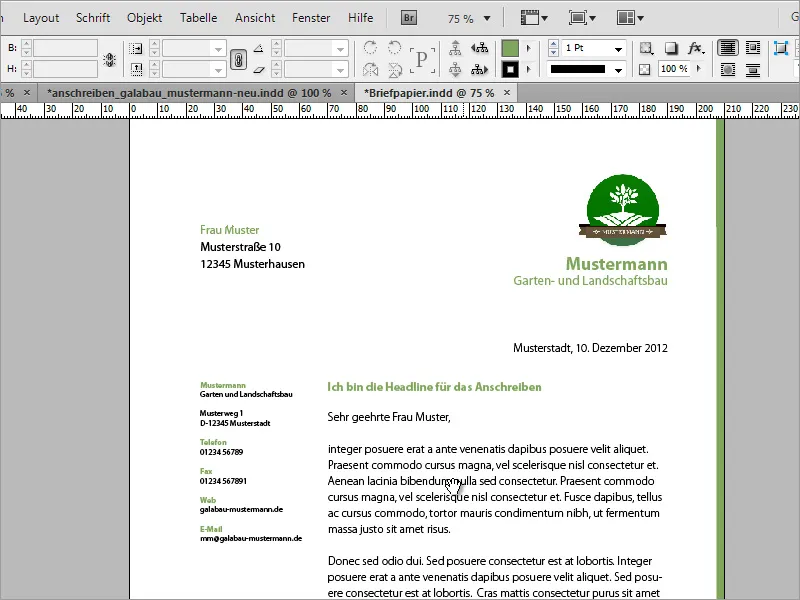Image resolution: width=800 pixels, height=600 pixels.
Task: Open the fx effects menu
Action: pos(695,48)
